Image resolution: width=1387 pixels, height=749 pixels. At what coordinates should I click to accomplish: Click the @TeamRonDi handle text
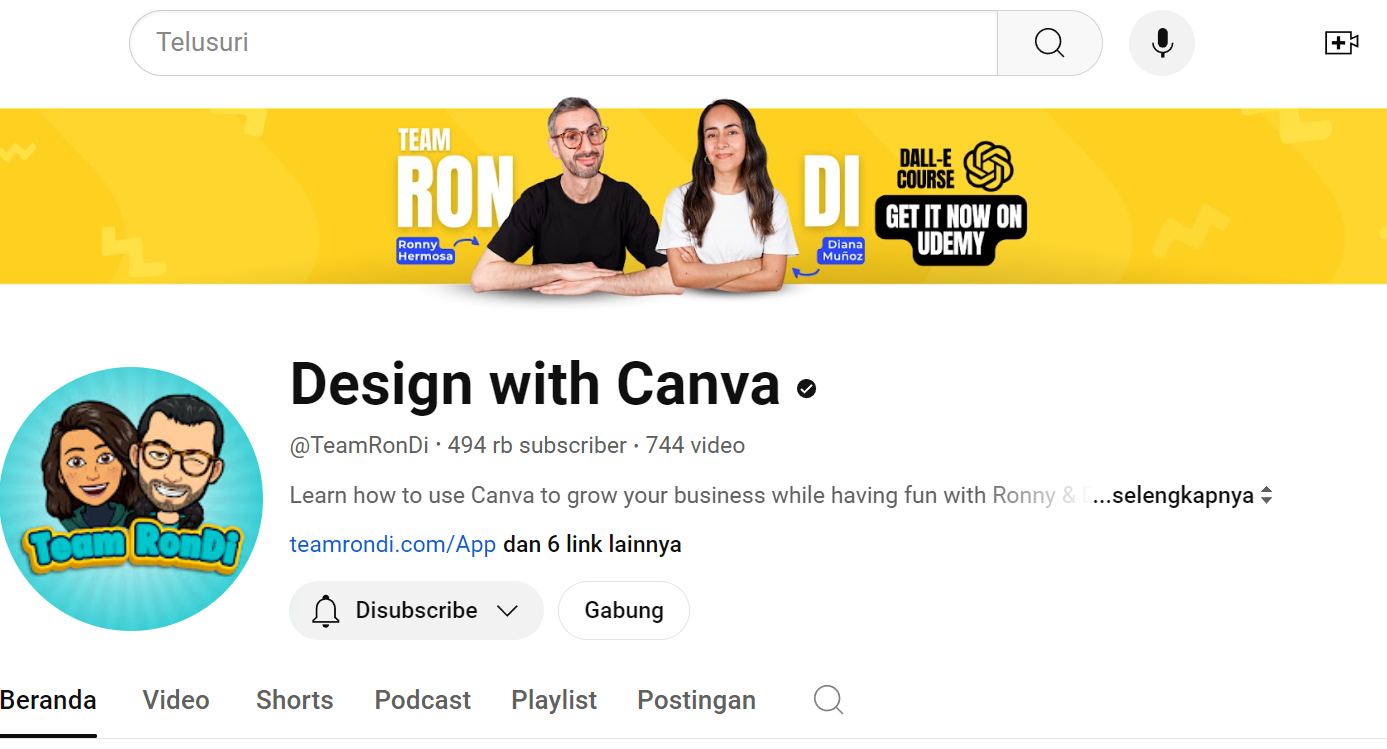coord(359,446)
